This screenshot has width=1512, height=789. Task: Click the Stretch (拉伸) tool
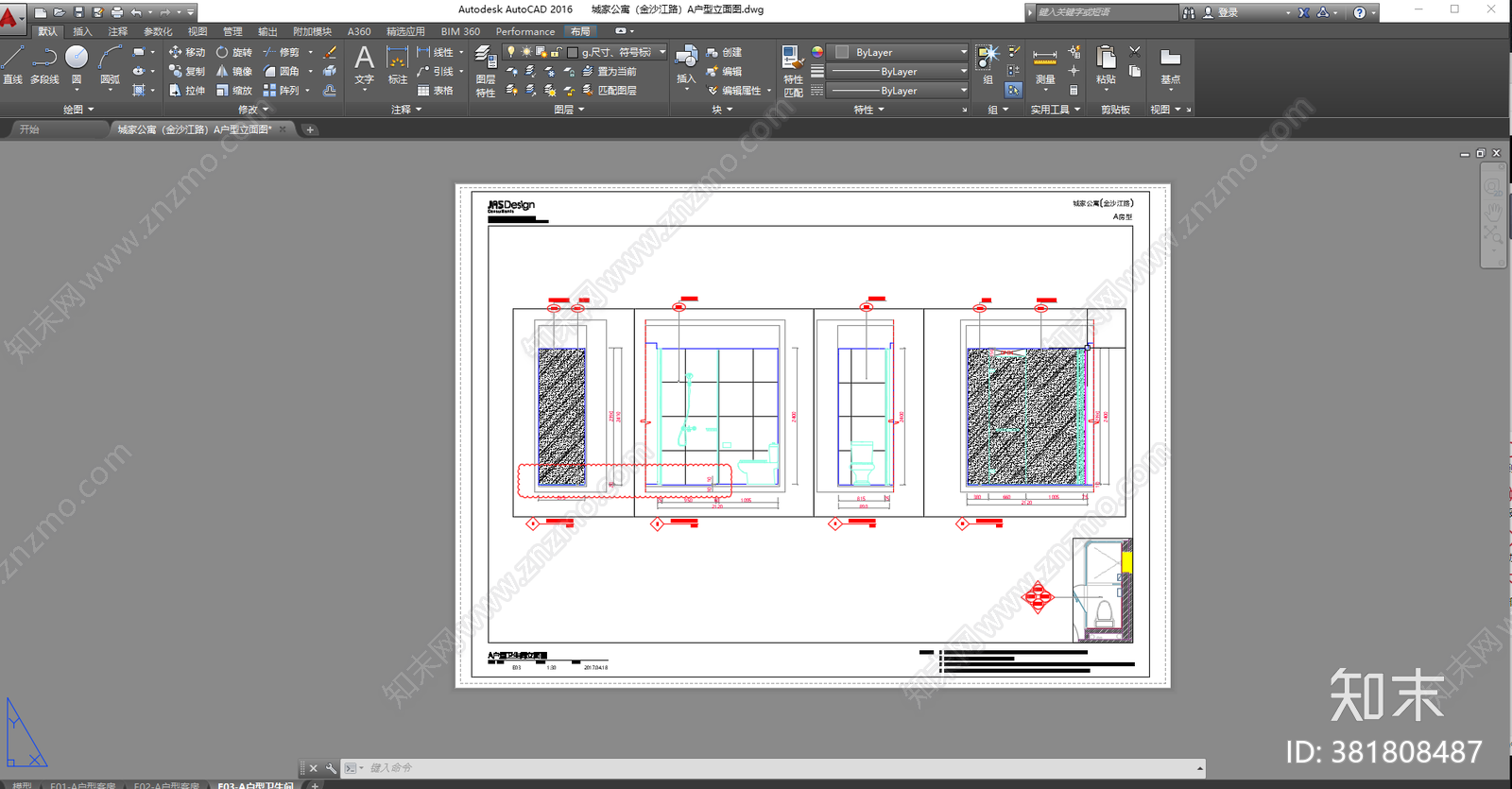click(187, 90)
